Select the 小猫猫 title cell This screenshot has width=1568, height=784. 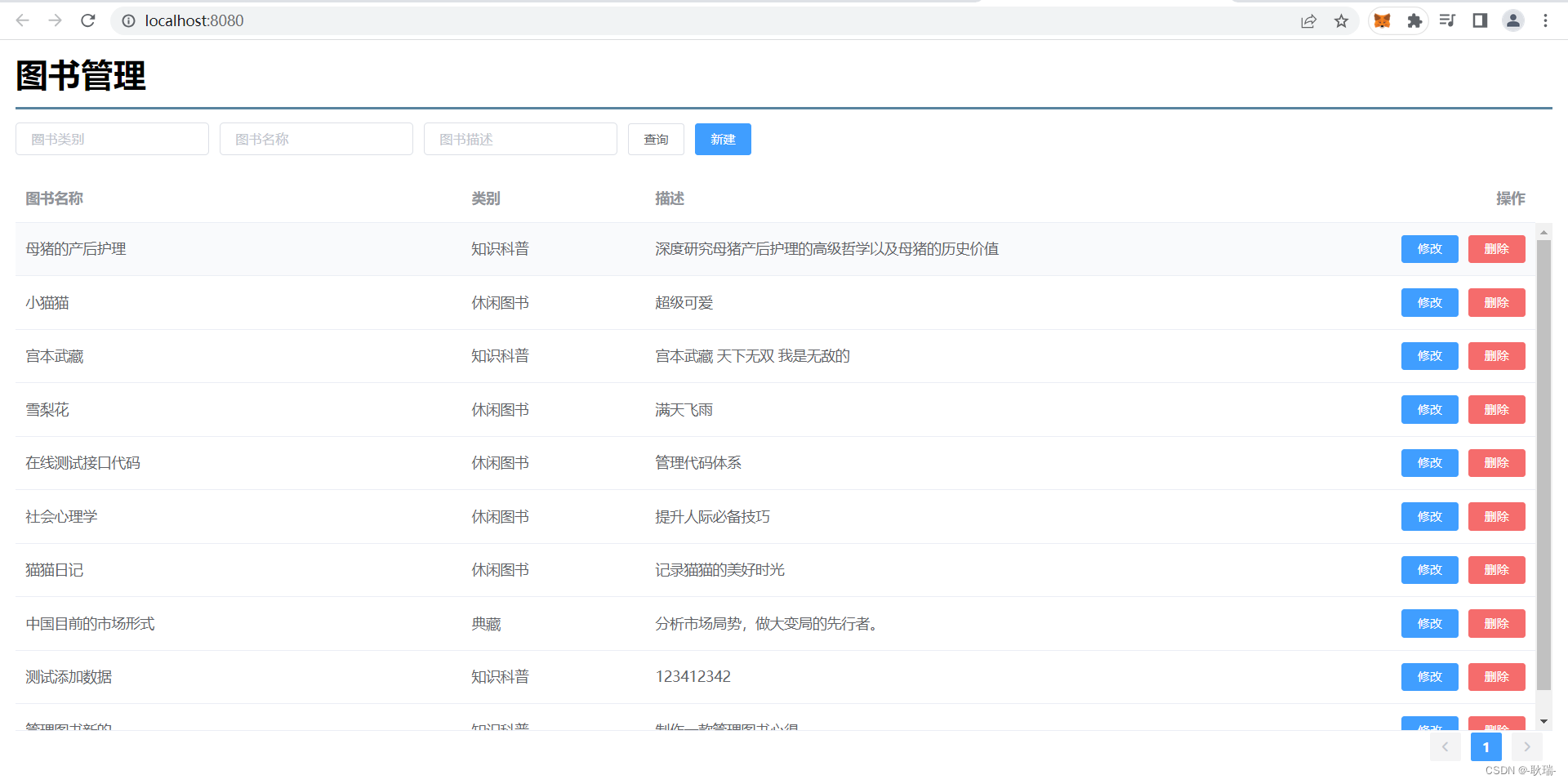click(47, 303)
